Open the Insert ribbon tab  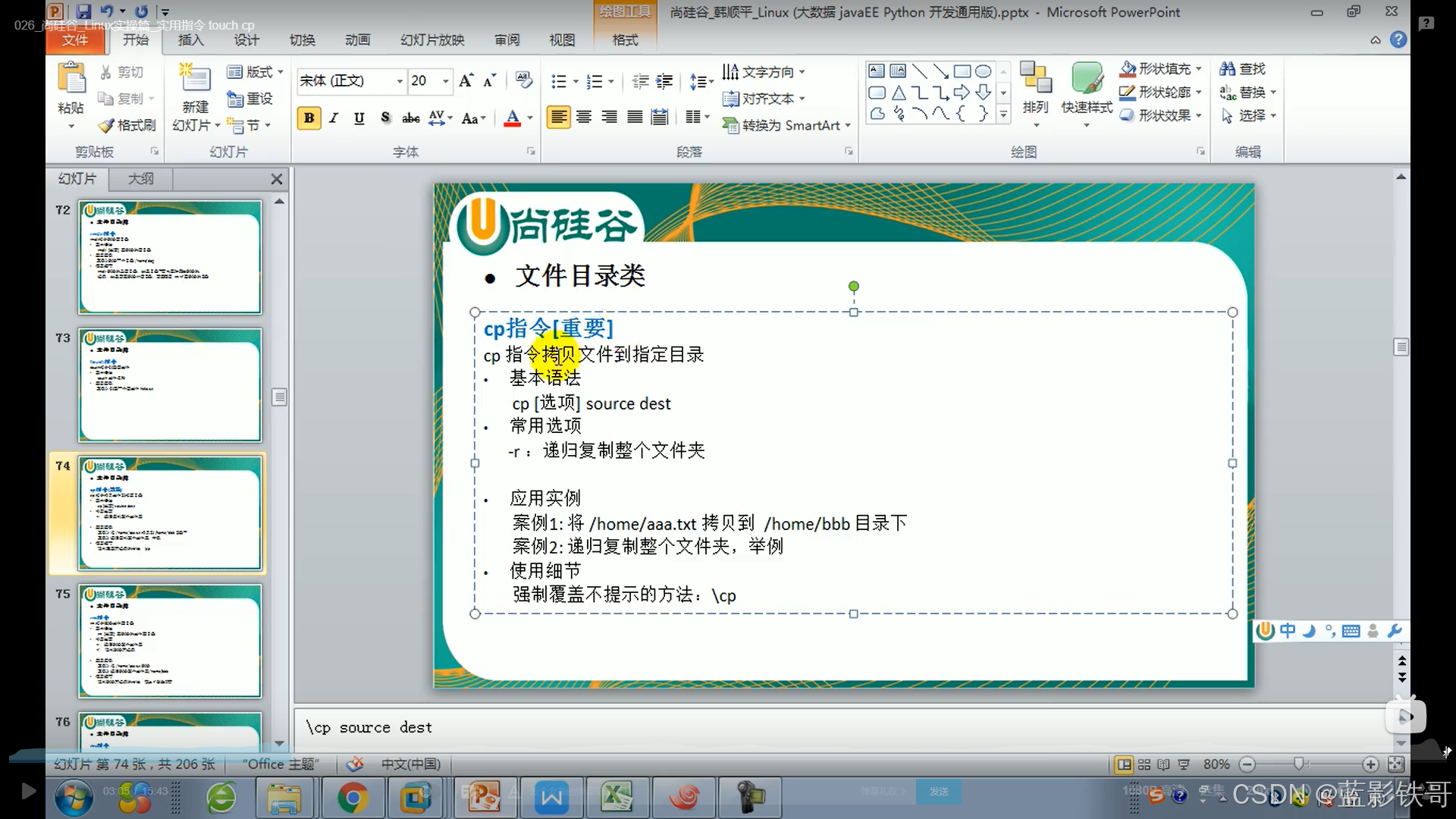point(190,40)
